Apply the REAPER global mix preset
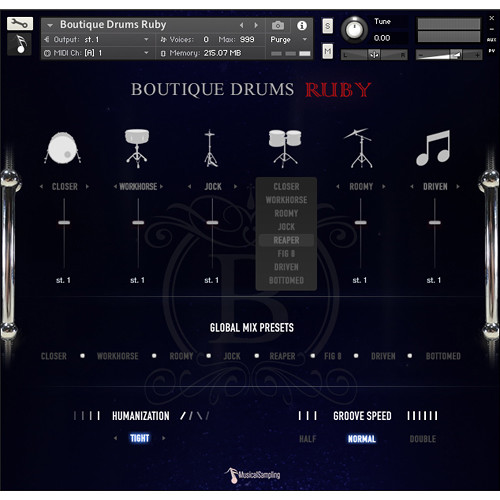This screenshot has height=500, width=500. pyautogui.click(x=282, y=356)
